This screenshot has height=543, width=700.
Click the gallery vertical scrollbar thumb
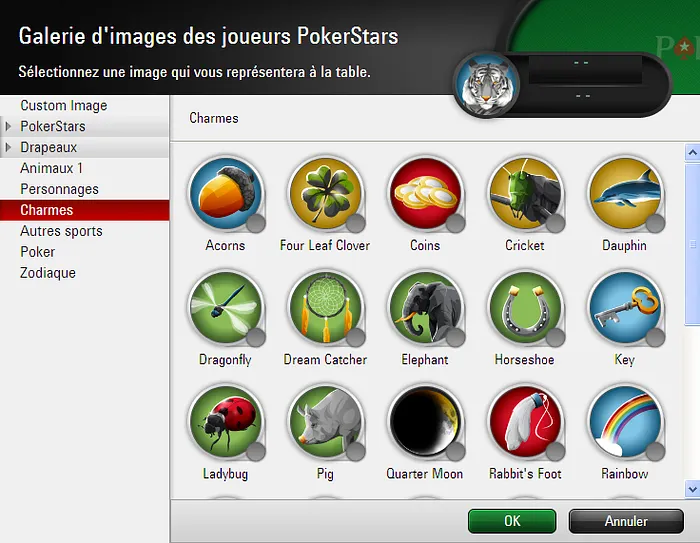point(692,244)
